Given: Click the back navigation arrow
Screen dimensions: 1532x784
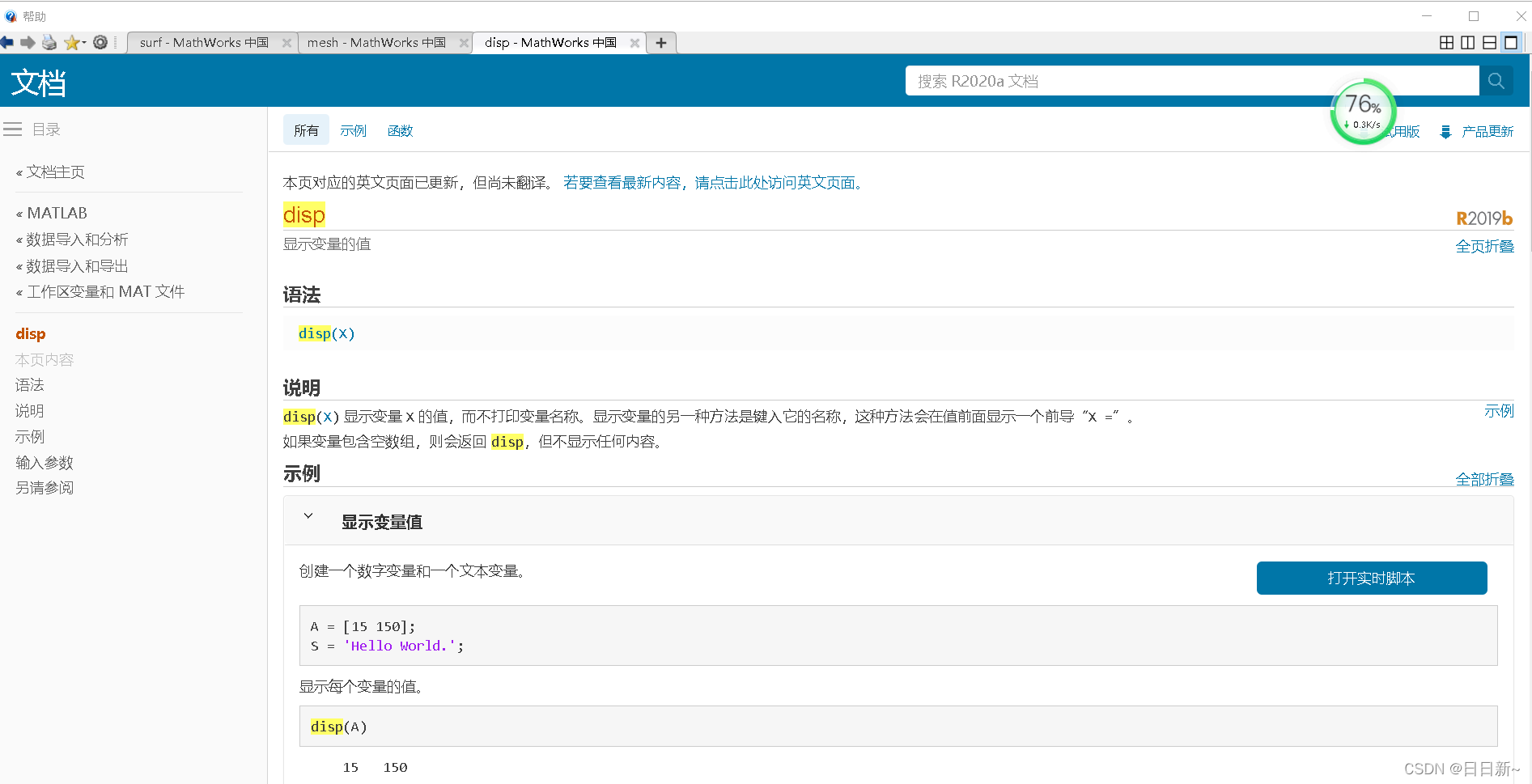Looking at the screenshot, I should [7, 43].
